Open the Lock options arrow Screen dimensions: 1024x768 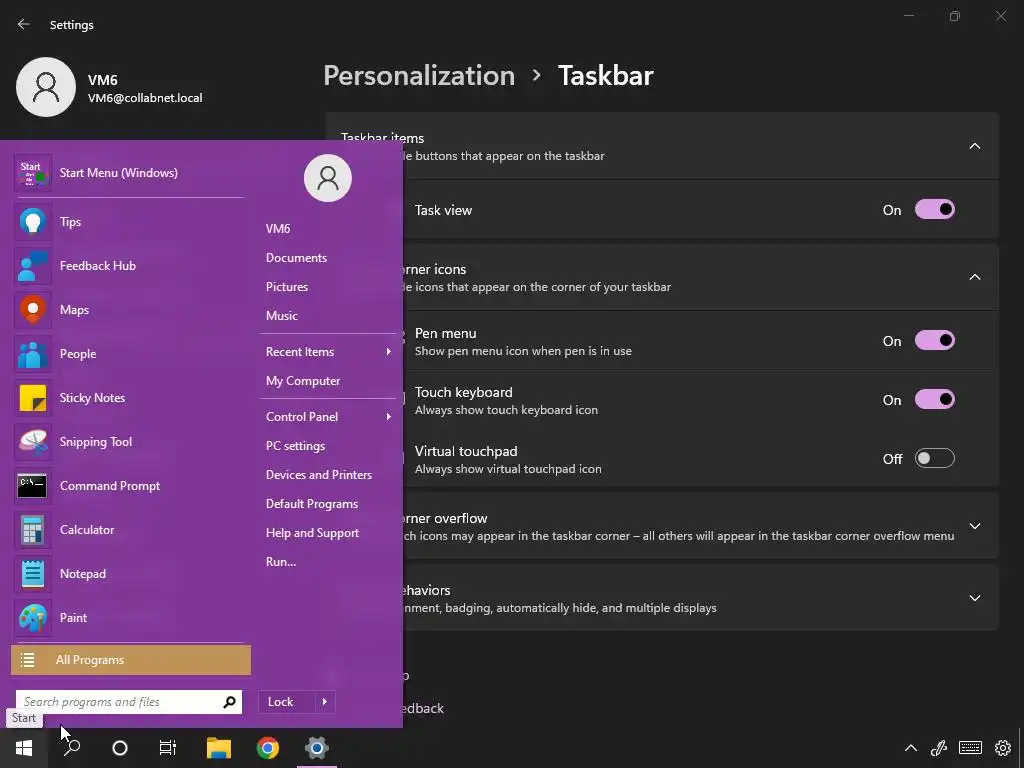point(325,702)
